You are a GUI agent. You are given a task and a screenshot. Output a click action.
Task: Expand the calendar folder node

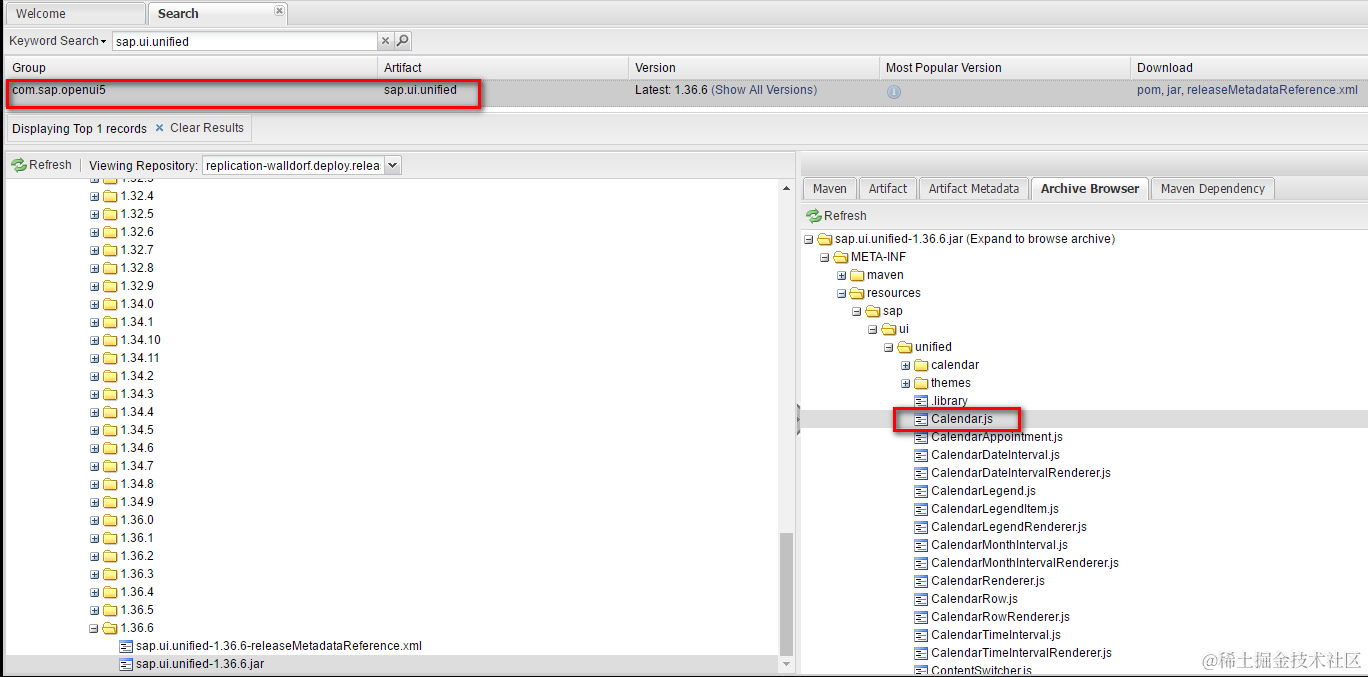coord(905,365)
